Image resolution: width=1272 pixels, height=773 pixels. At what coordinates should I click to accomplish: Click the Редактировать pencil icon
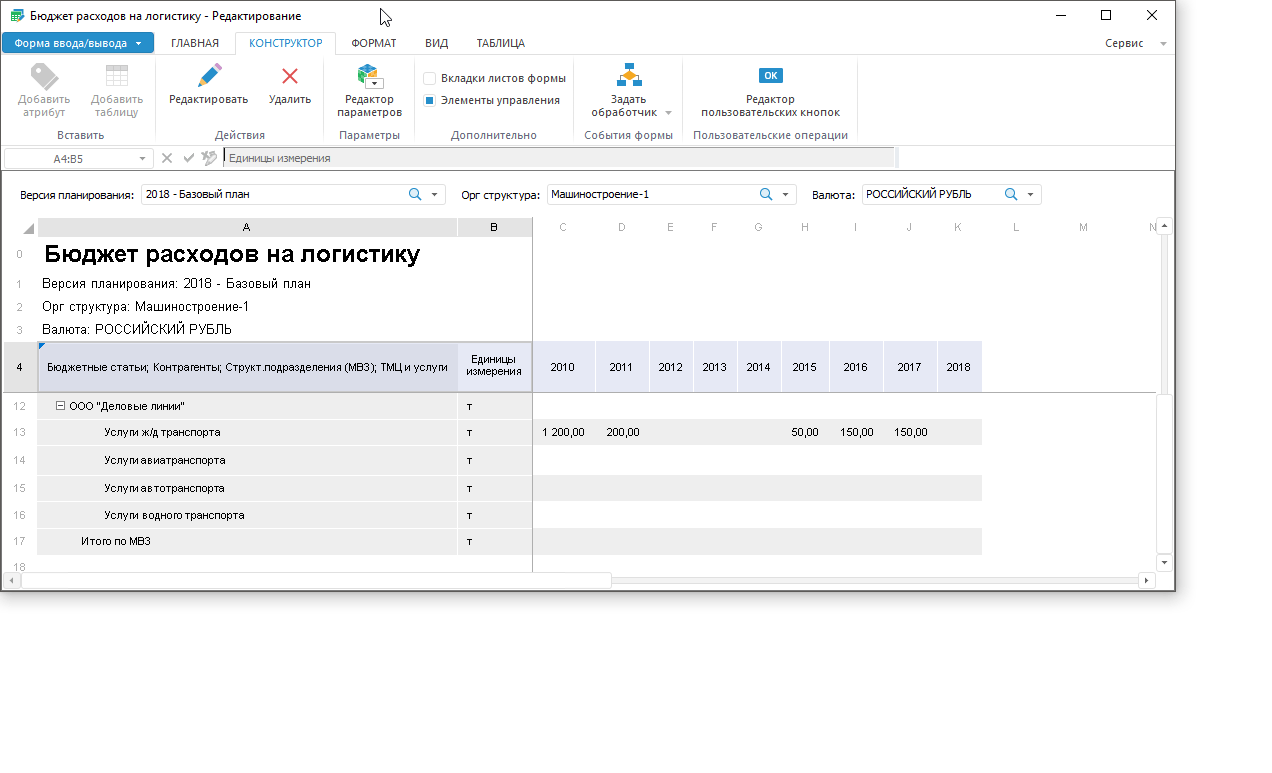pos(208,76)
